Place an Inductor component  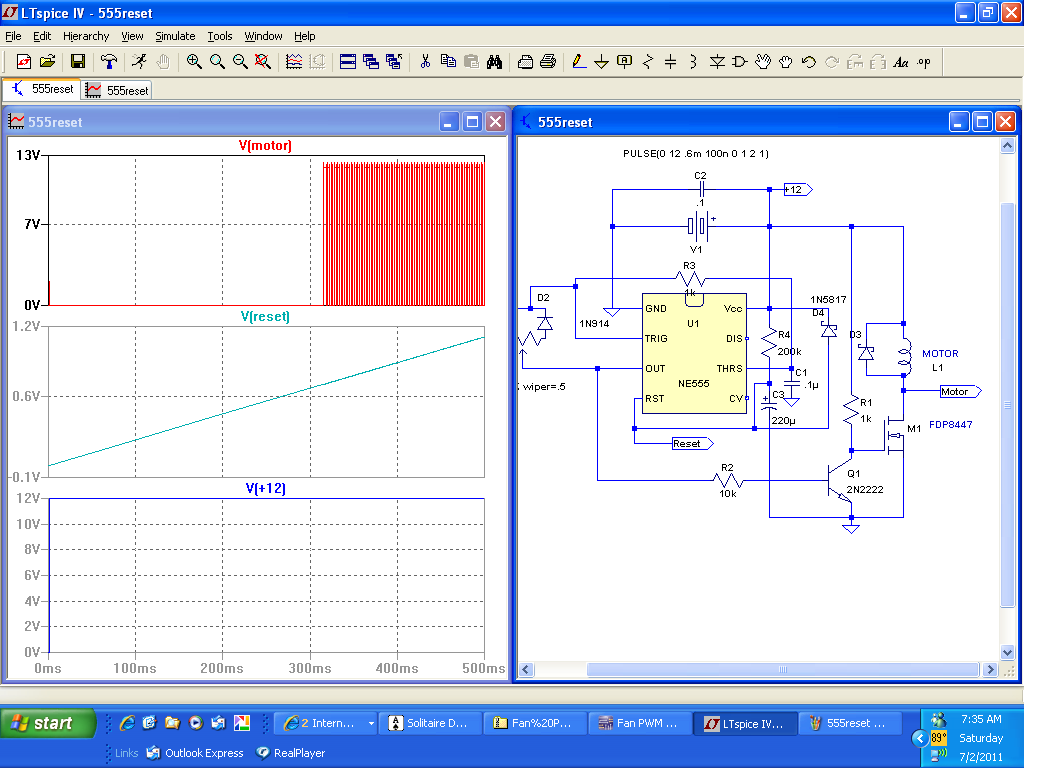tap(693, 62)
